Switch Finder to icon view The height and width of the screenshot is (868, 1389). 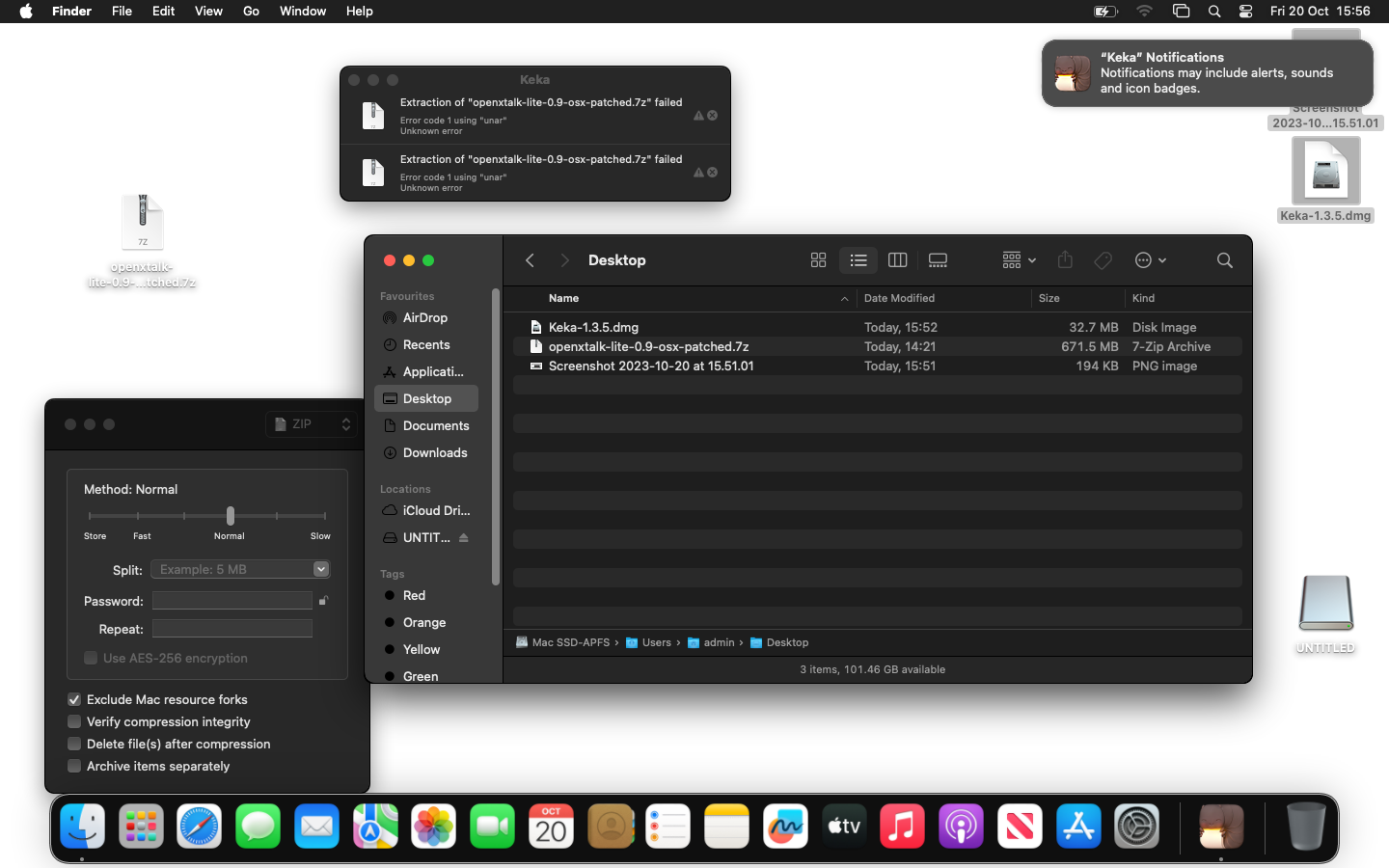click(818, 260)
